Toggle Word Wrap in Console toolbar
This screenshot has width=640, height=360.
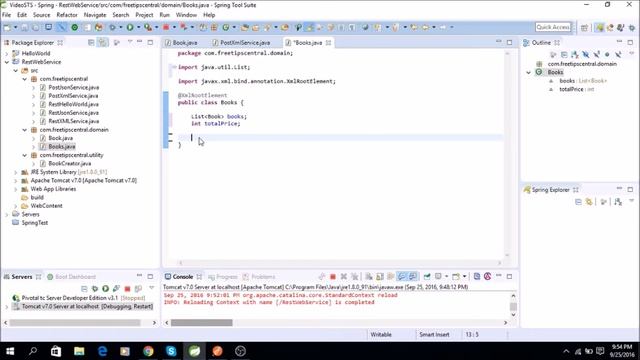coord(391,277)
